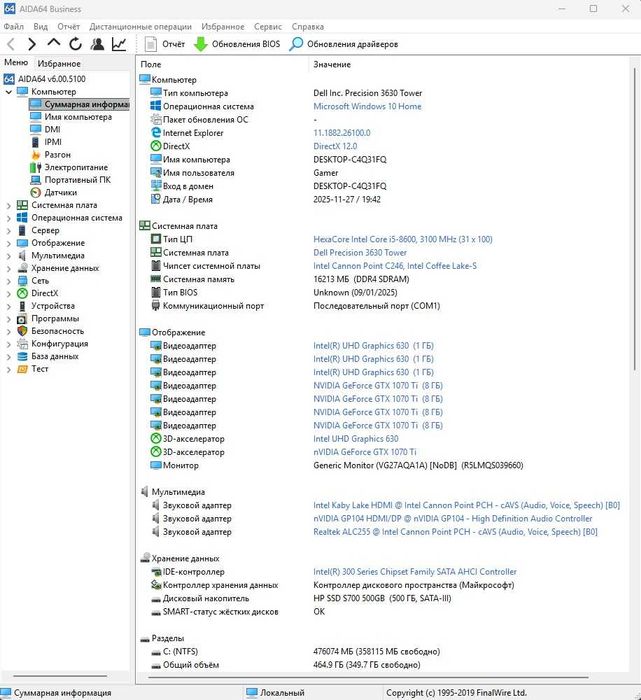The image size is (641, 700).
Task: Click the Дата / Время row icon
Action: [x=156, y=199]
